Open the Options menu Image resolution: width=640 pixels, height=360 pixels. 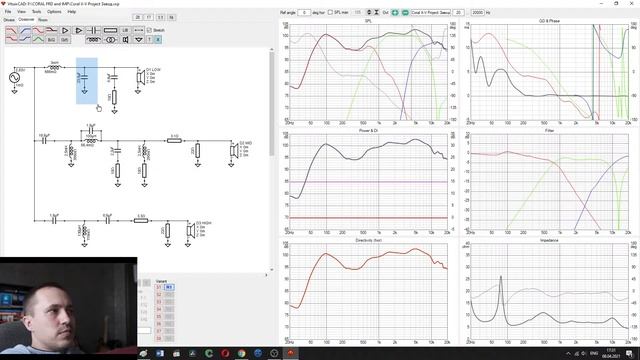pos(54,12)
